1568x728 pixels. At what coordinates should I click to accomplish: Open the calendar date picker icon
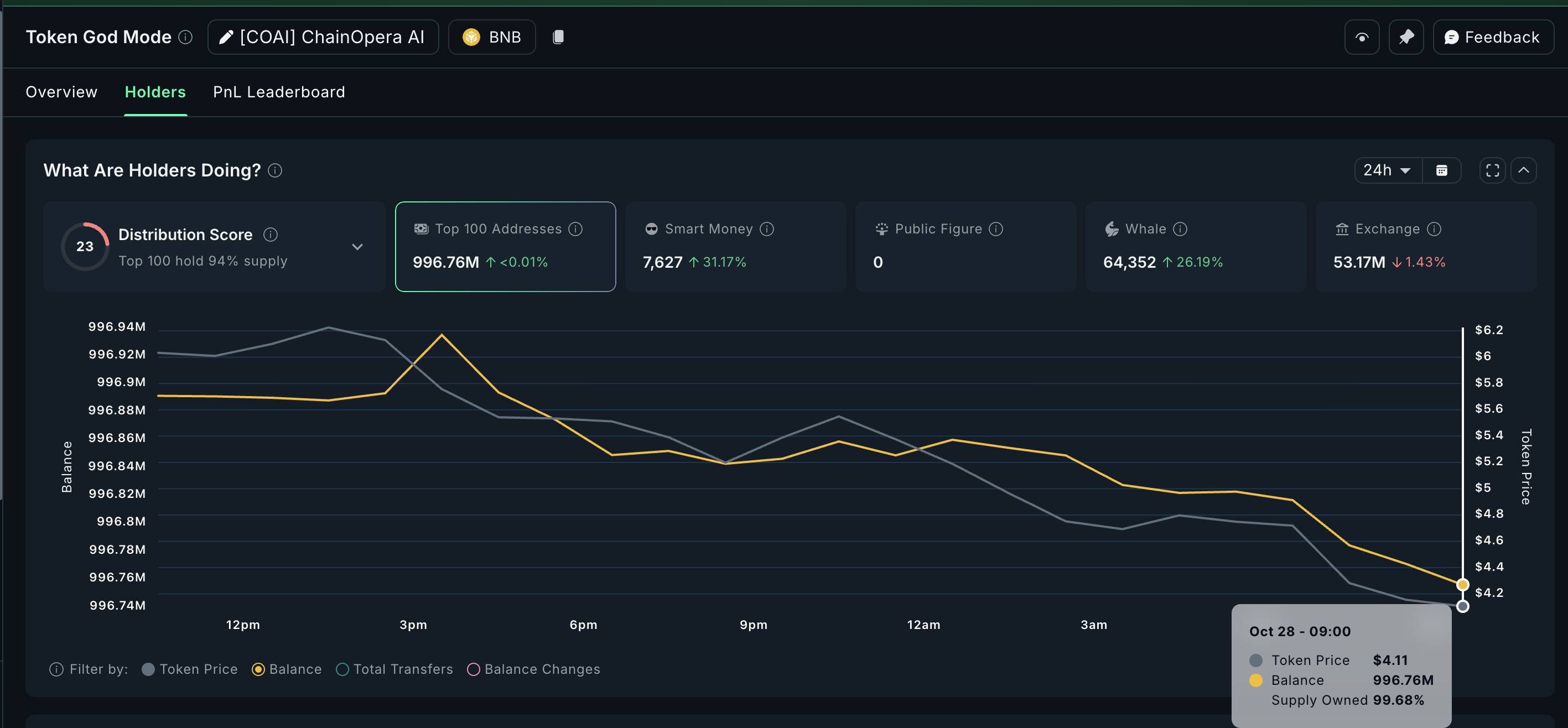tap(1441, 170)
